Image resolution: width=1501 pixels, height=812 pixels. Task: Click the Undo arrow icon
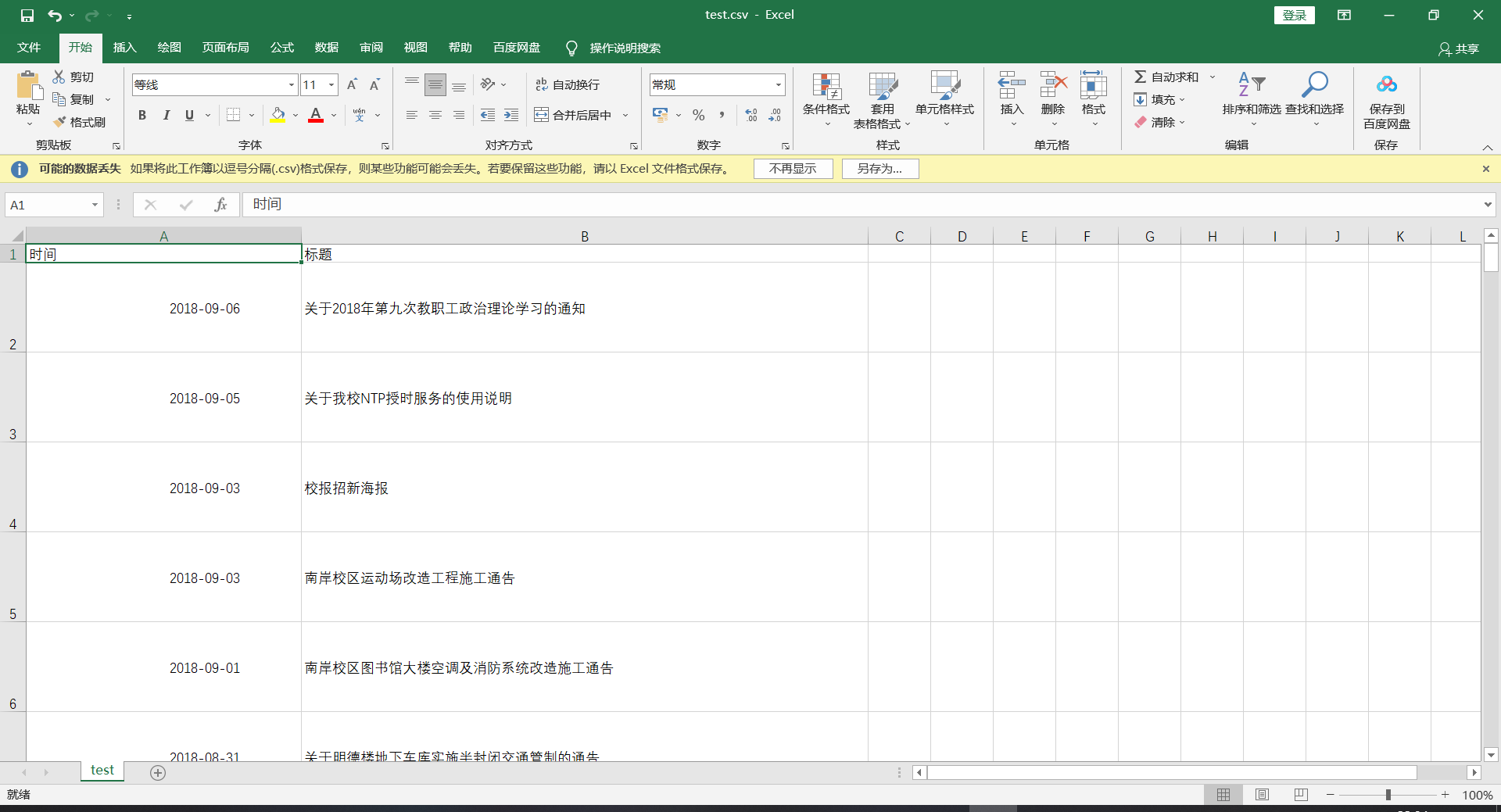coord(55,16)
